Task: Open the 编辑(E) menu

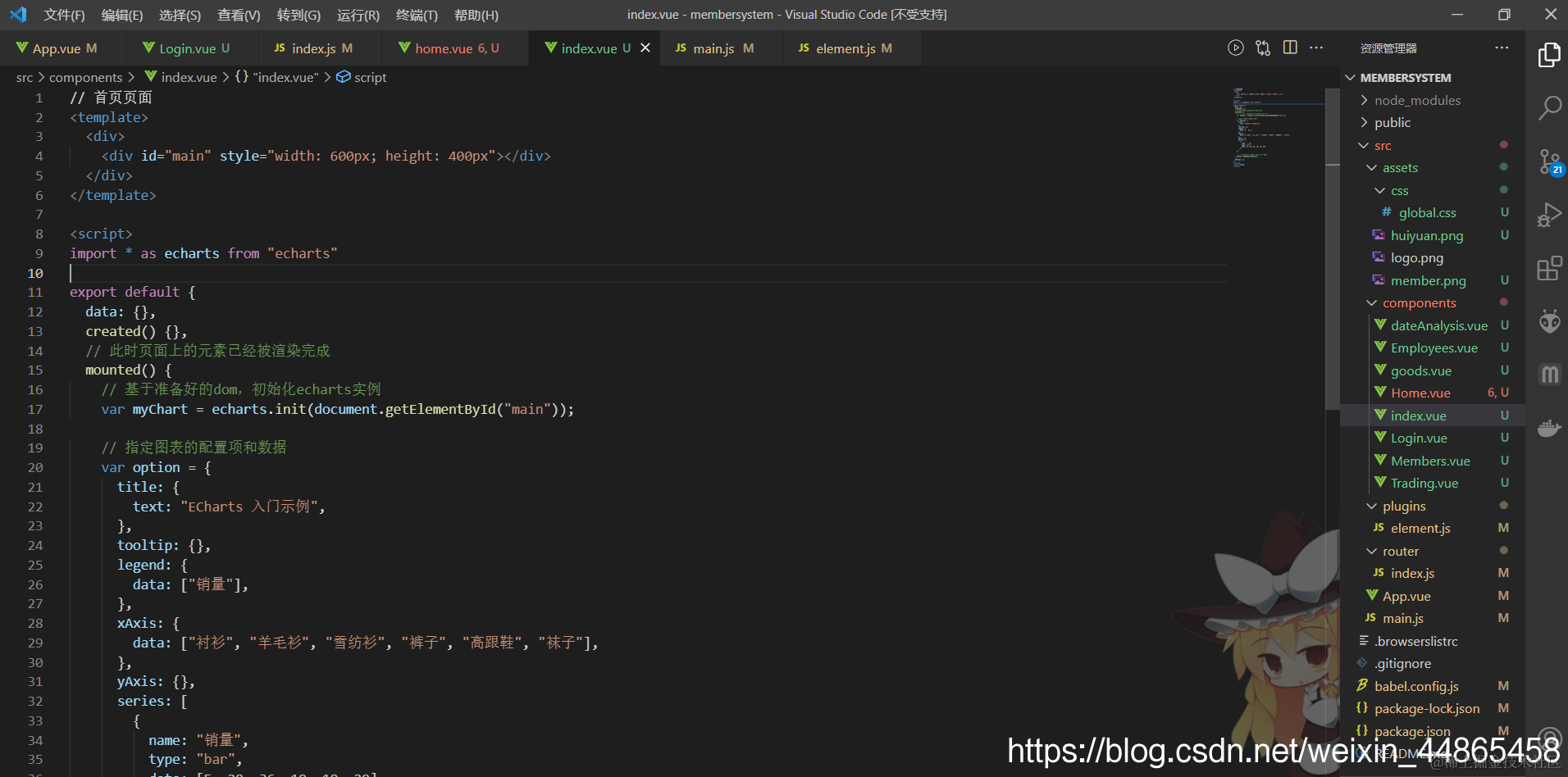Action: [x=122, y=15]
